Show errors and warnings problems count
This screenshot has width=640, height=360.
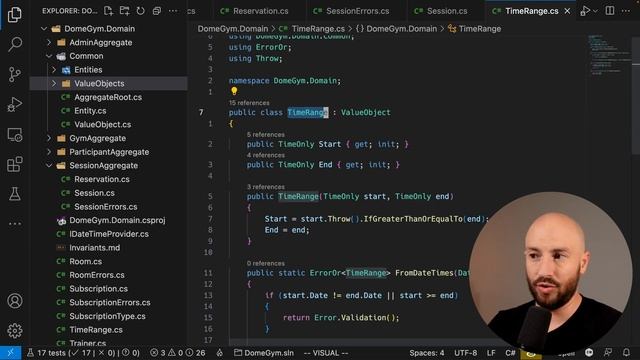[178, 353]
